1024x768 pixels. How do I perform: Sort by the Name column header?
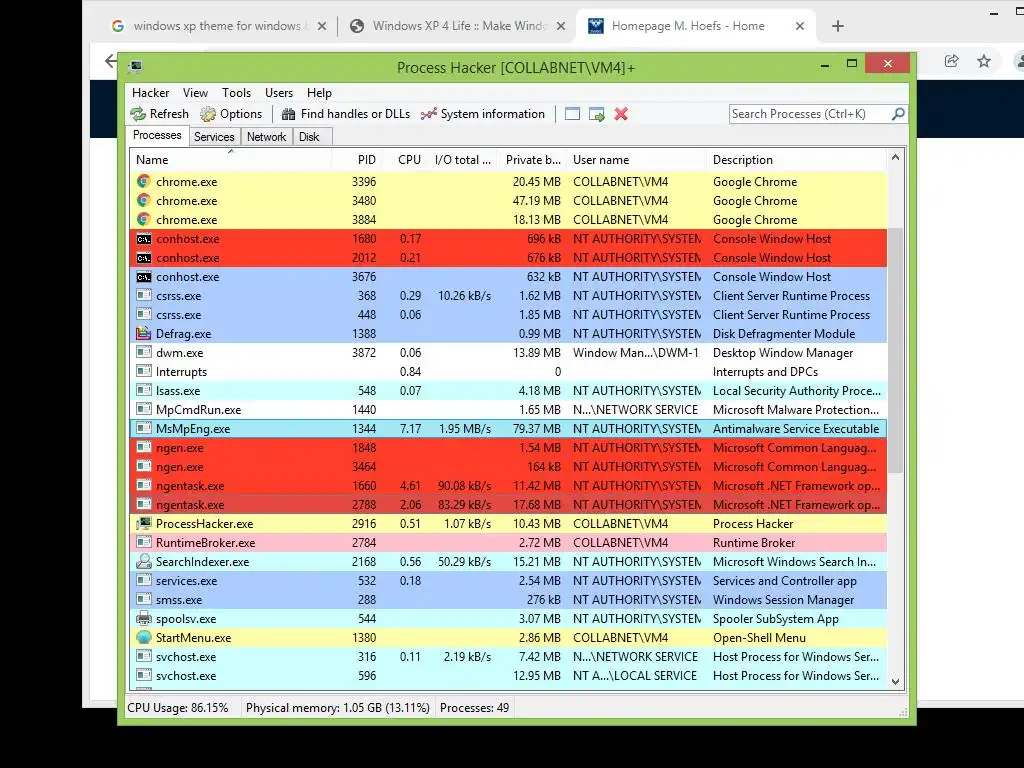[231, 160]
